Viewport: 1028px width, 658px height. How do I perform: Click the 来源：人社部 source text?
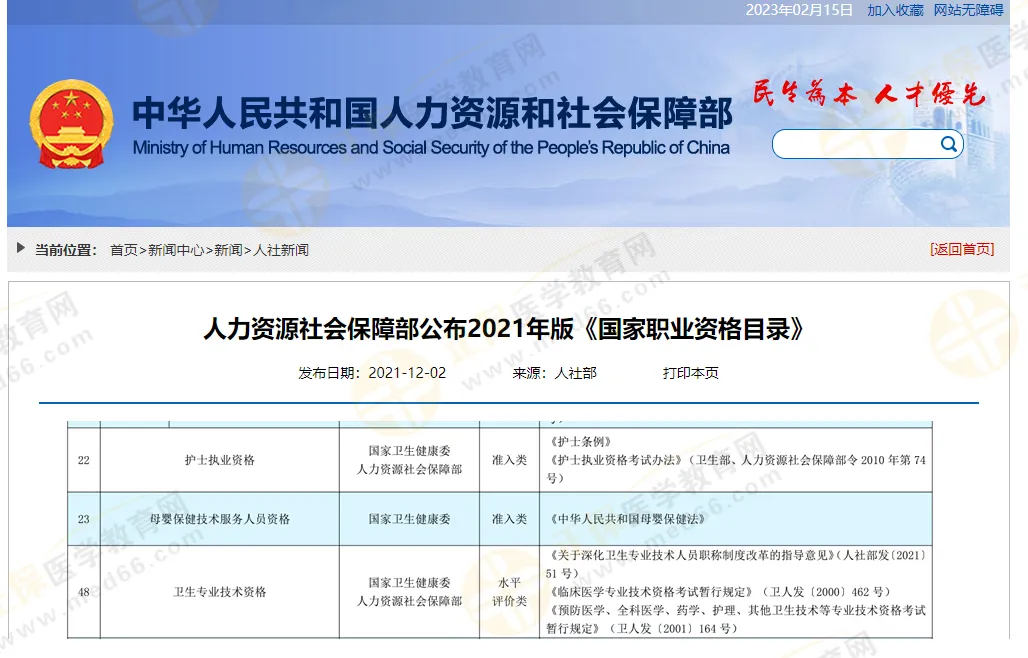point(554,373)
